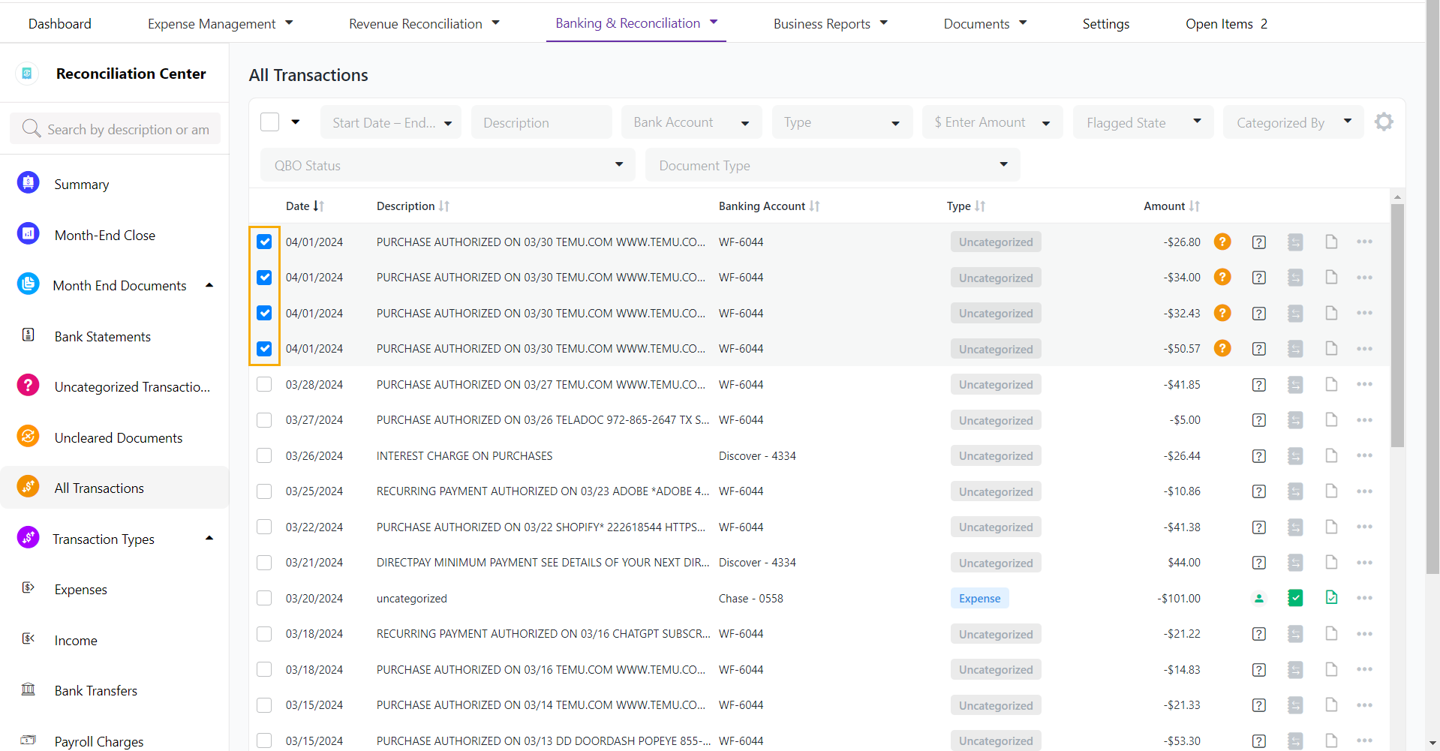
Task: Collapse the Month End Documents section
Action: click(x=209, y=286)
